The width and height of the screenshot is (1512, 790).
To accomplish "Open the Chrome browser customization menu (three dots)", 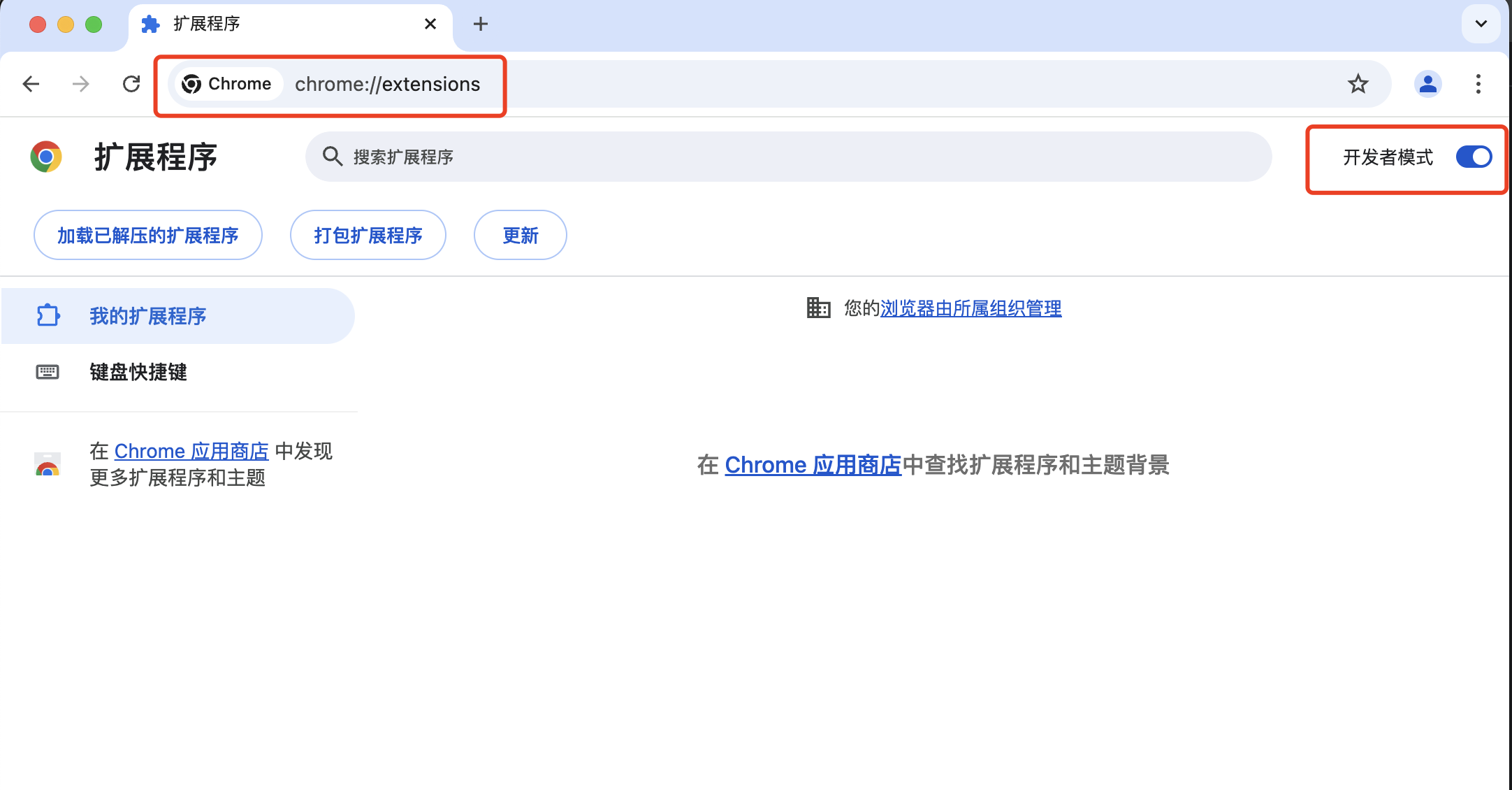I will [1478, 84].
